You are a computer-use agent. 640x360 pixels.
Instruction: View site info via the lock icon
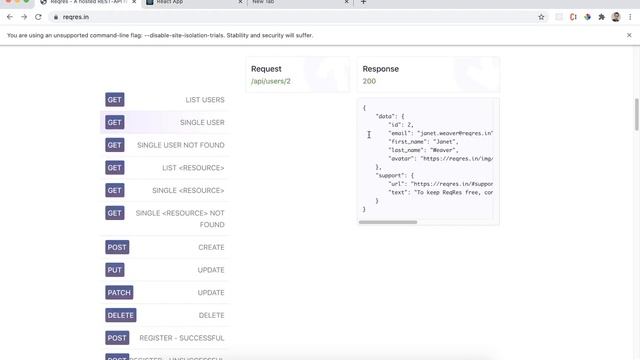pyautogui.click(x=56, y=17)
